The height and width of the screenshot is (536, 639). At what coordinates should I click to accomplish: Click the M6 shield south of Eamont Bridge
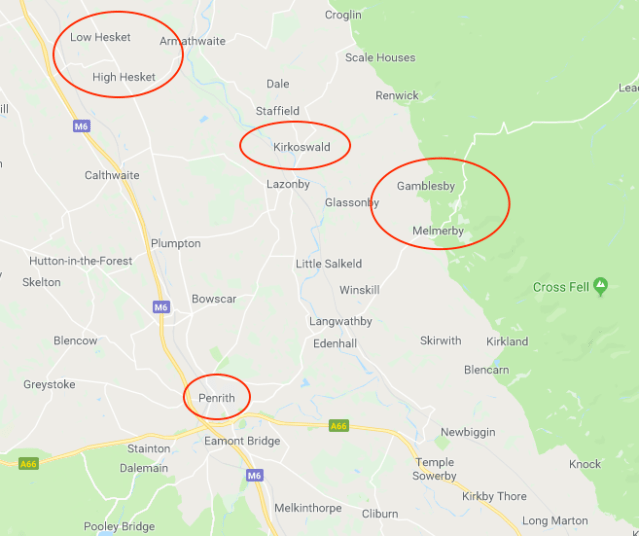254,475
